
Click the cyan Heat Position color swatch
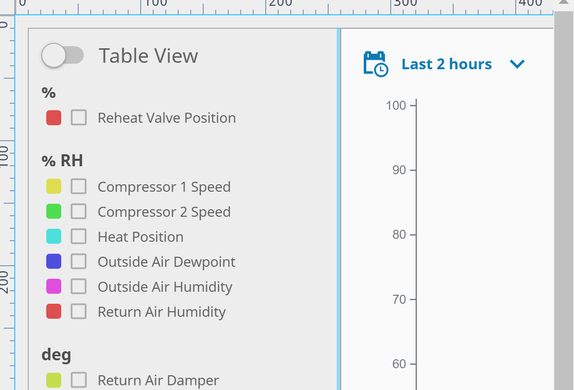pos(54,237)
